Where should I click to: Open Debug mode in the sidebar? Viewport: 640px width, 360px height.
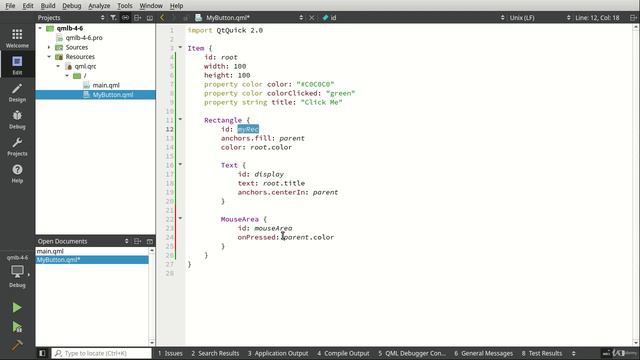tap(17, 119)
